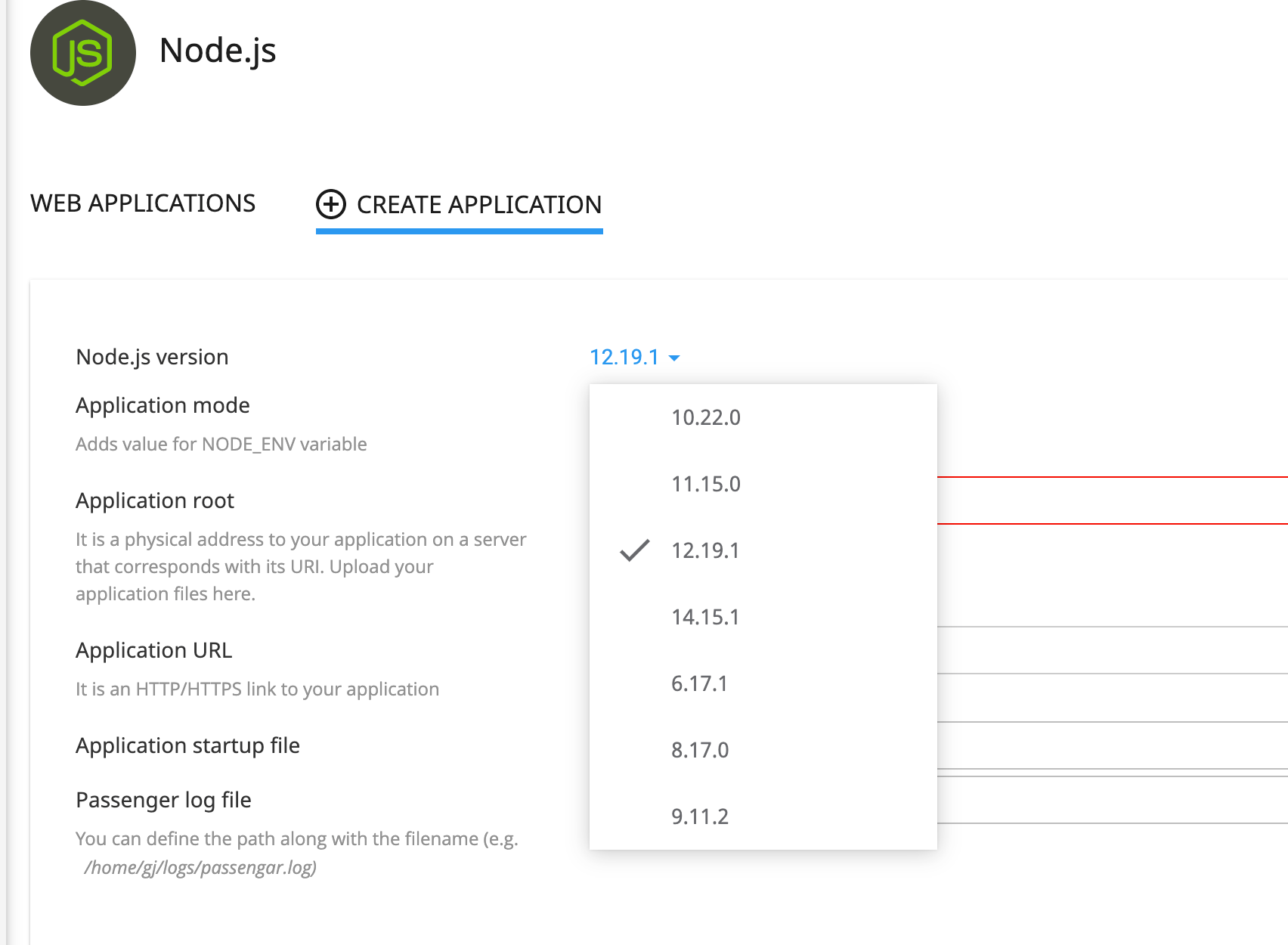Click the Application startup file label
Screen dimensions: 1288x945
(x=187, y=745)
